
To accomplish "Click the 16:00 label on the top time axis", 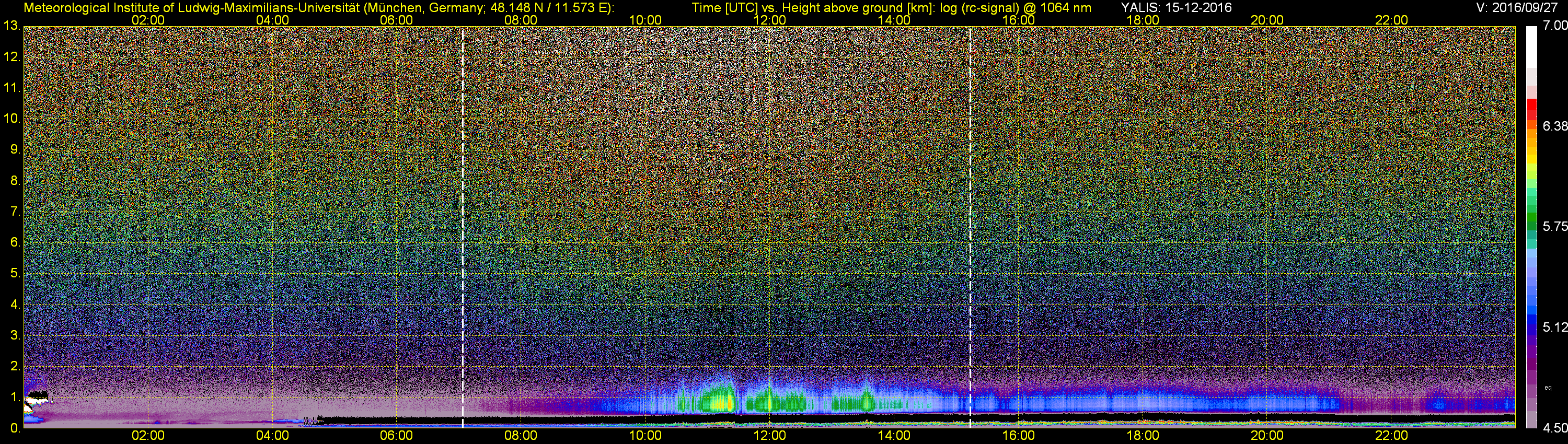I will (1018, 20).
